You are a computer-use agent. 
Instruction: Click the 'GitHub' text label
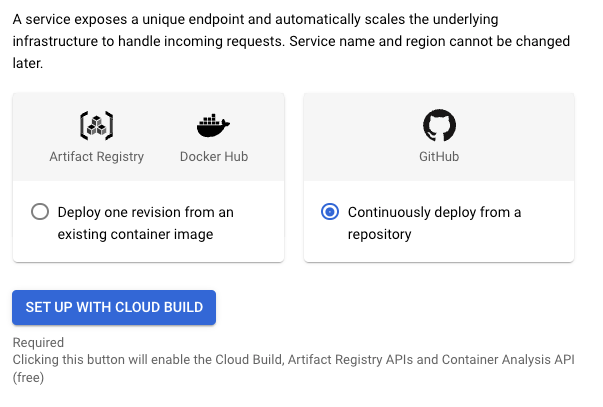pos(439,156)
